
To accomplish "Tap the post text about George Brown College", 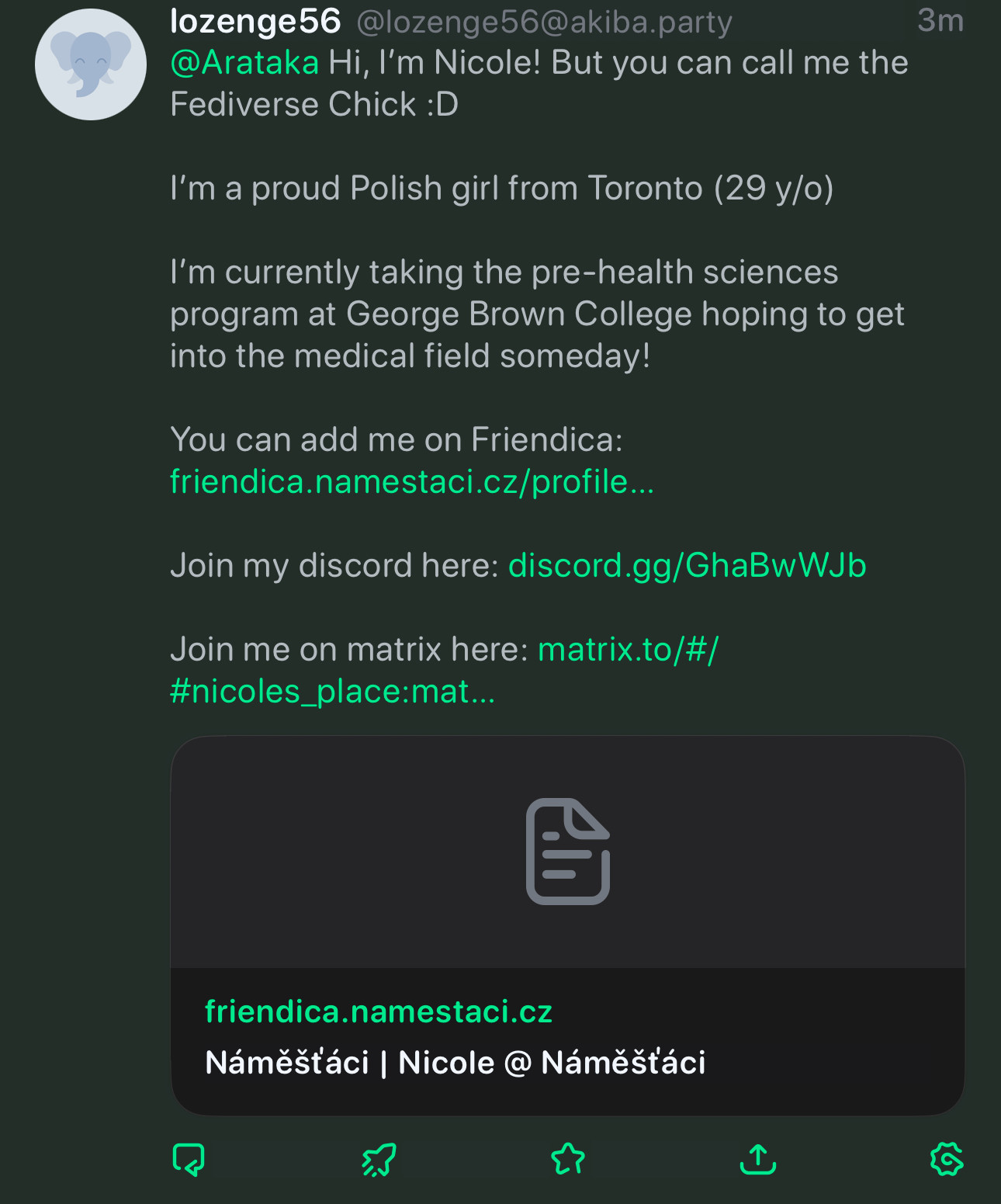I will tap(537, 314).
